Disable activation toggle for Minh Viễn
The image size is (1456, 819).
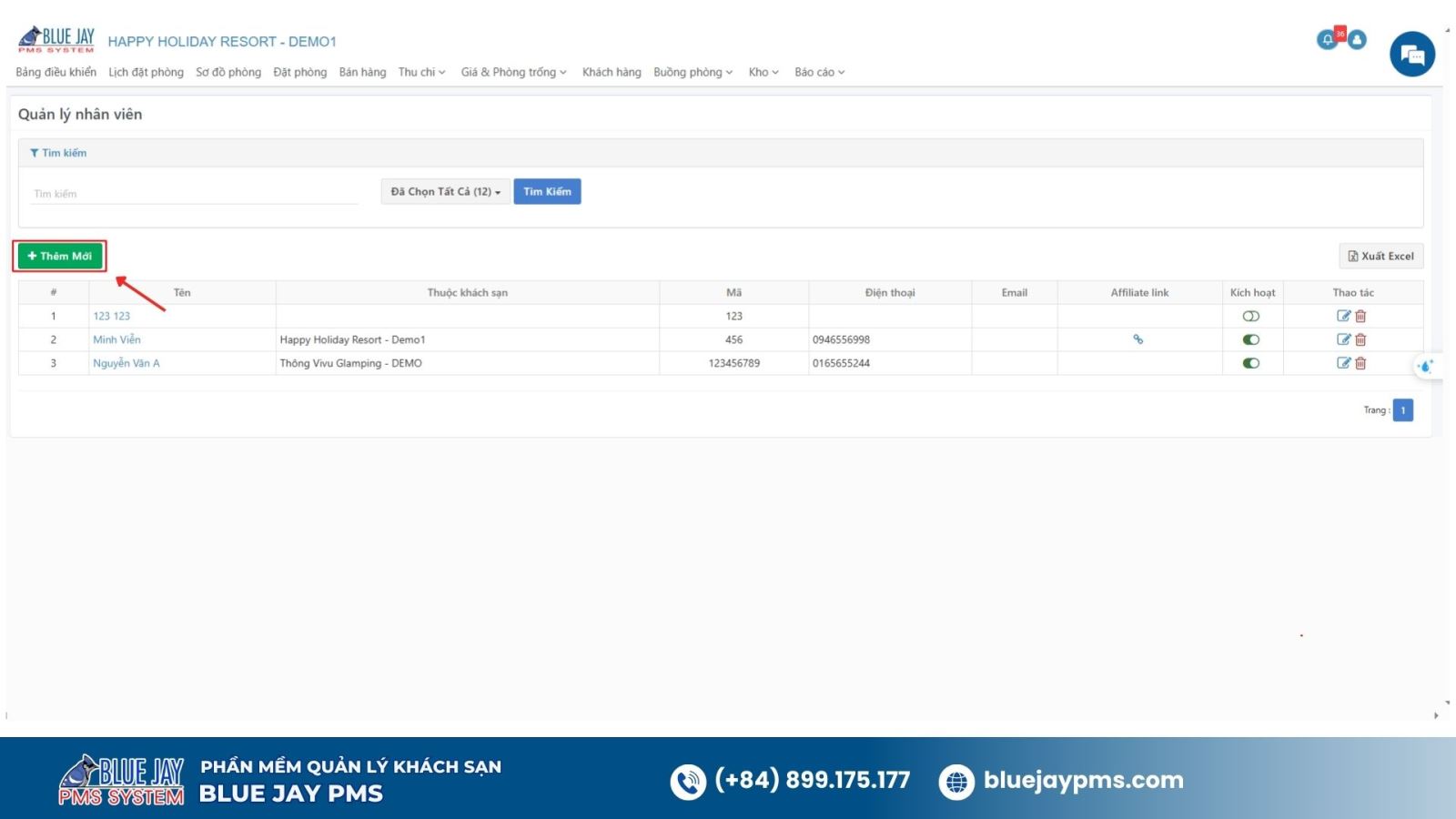(1252, 339)
